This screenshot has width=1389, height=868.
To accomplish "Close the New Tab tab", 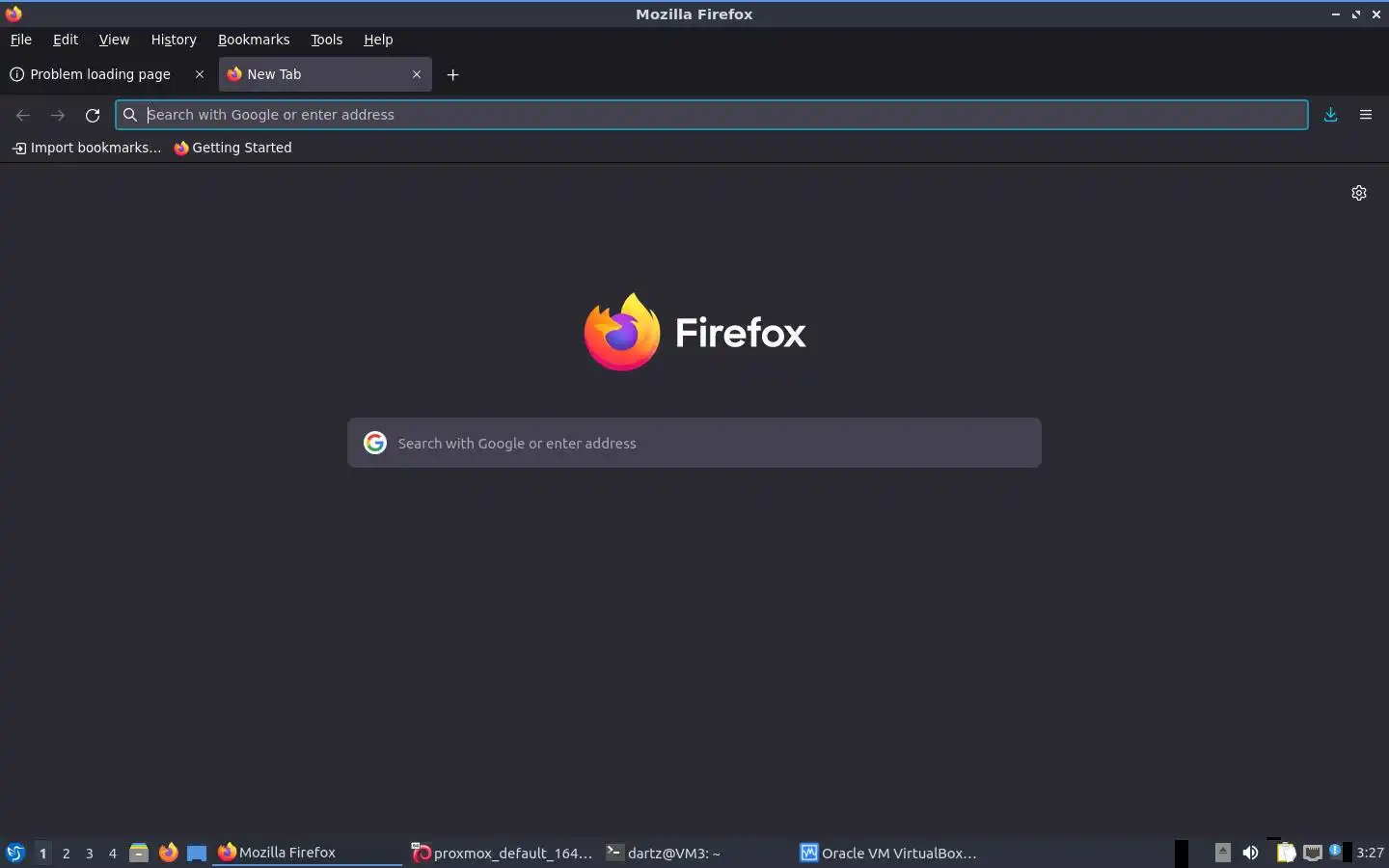I will [x=417, y=74].
